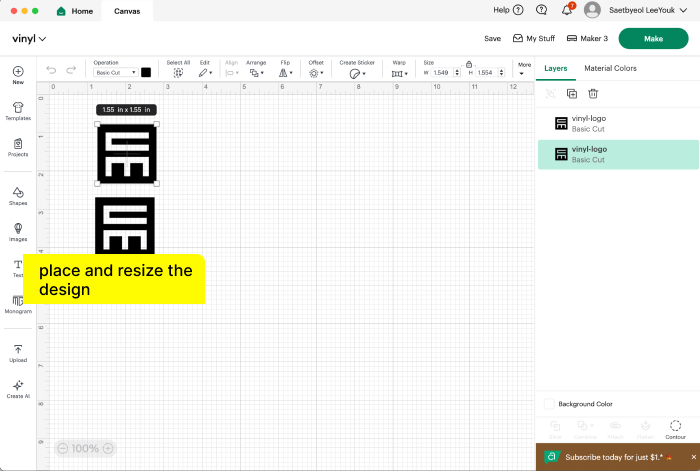Switch to the Material Colors tab
Image resolution: width=700 pixels, height=471 pixels.
tap(610, 68)
